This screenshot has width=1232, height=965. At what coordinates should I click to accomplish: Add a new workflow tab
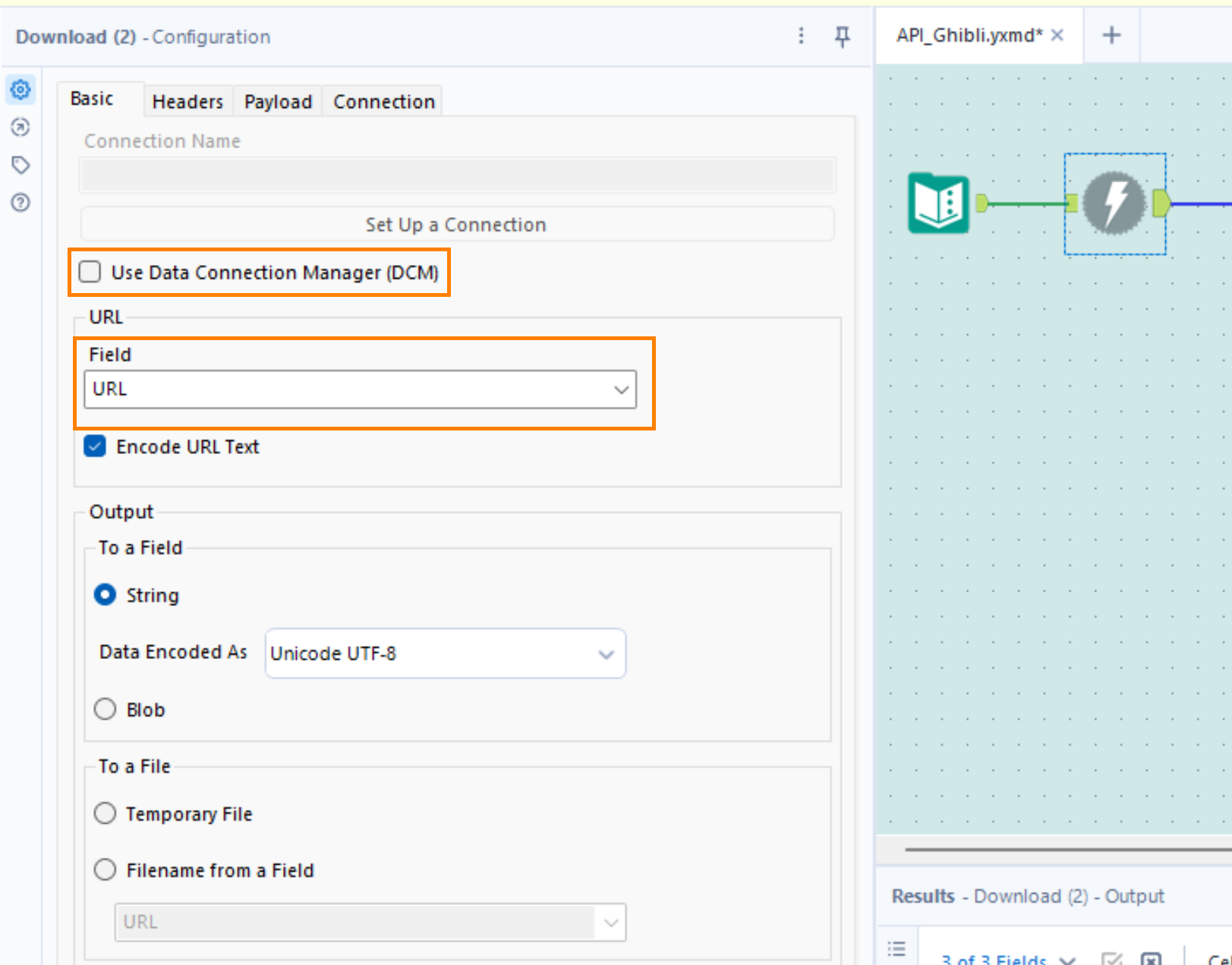pos(1111,36)
